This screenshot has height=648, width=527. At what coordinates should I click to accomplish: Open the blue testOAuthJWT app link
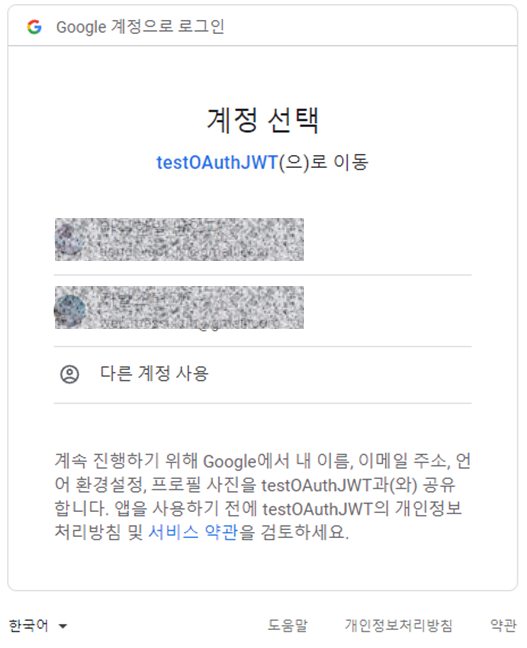coord(217,162)
